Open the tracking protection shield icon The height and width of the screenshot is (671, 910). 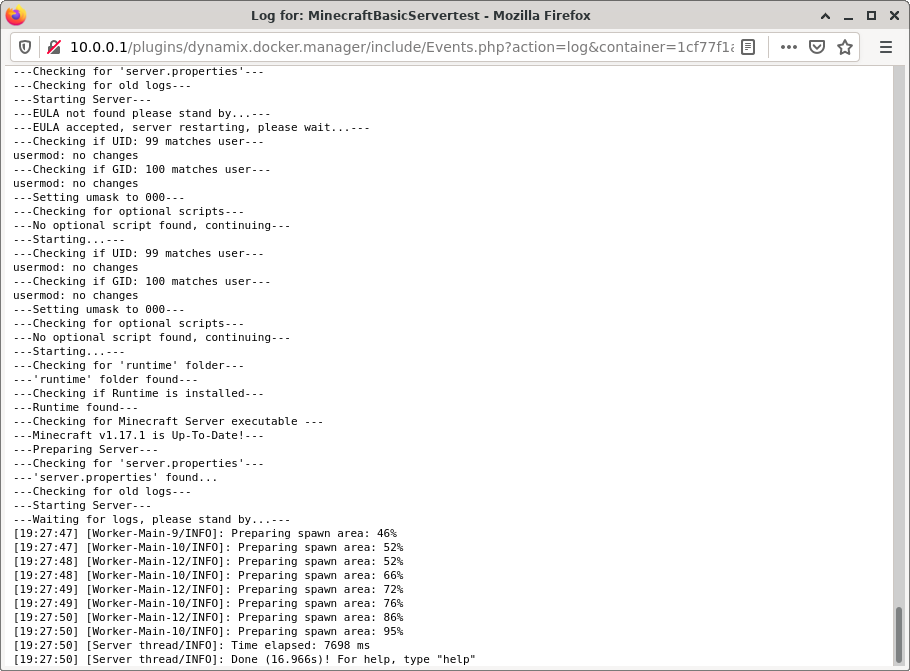pyautogui.click(x=25, y=47)
